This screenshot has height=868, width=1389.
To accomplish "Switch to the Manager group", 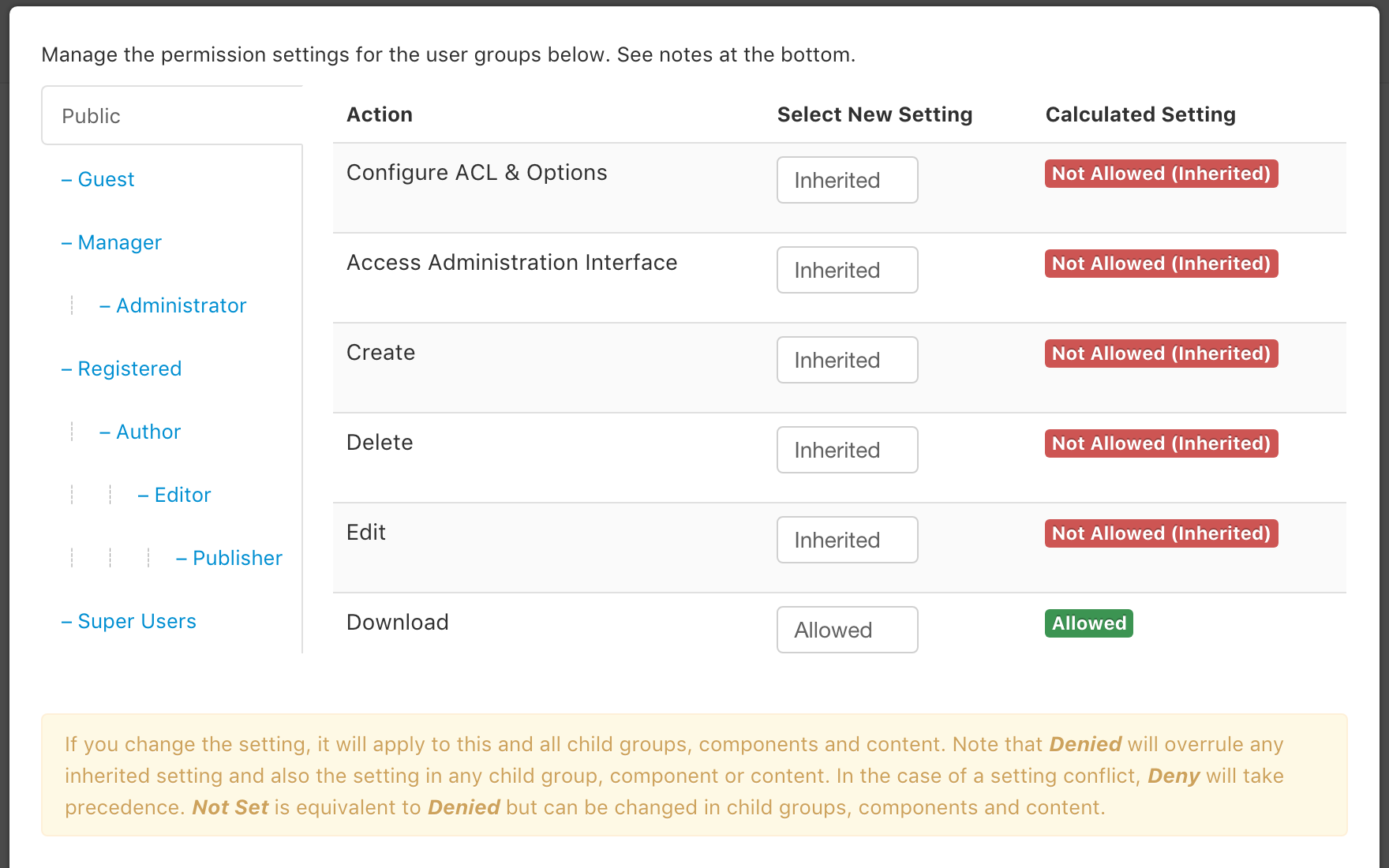I will click(x=119, y=242).
